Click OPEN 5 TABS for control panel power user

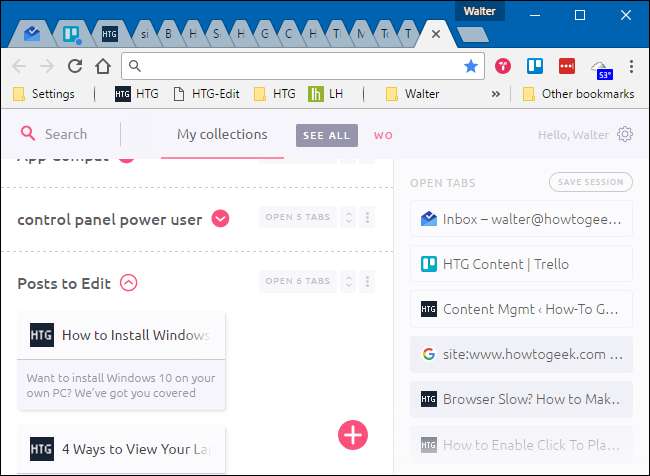pyautogui.click(x=298, y=217)
